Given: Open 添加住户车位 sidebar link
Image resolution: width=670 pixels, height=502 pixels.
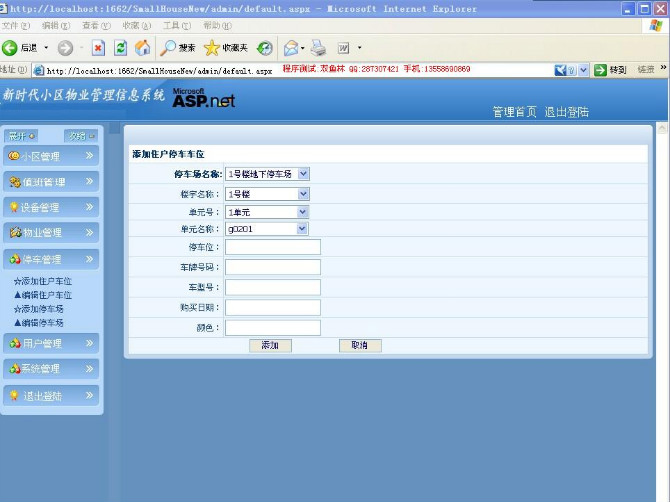Looking at the screenshot, I should click(43, 281).
